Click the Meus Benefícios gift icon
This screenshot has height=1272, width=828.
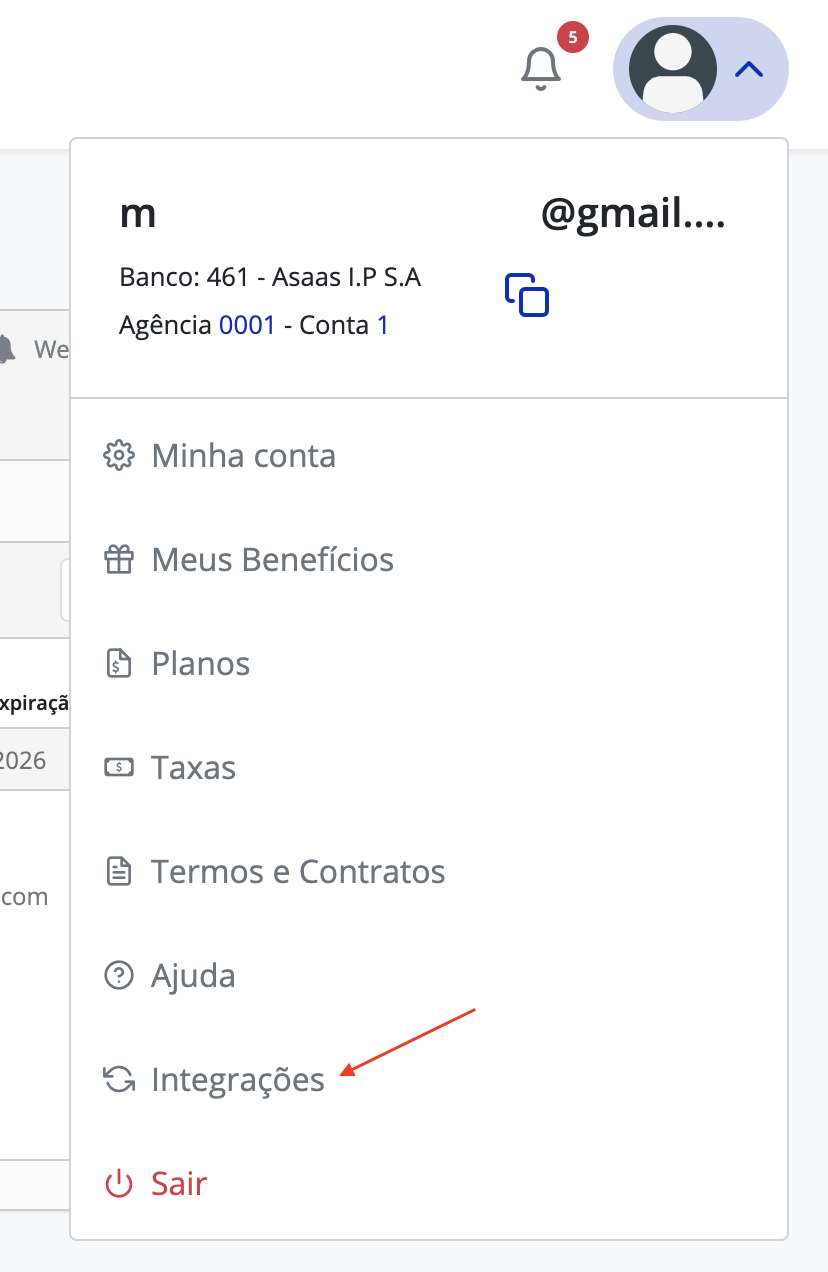point(119,560)
